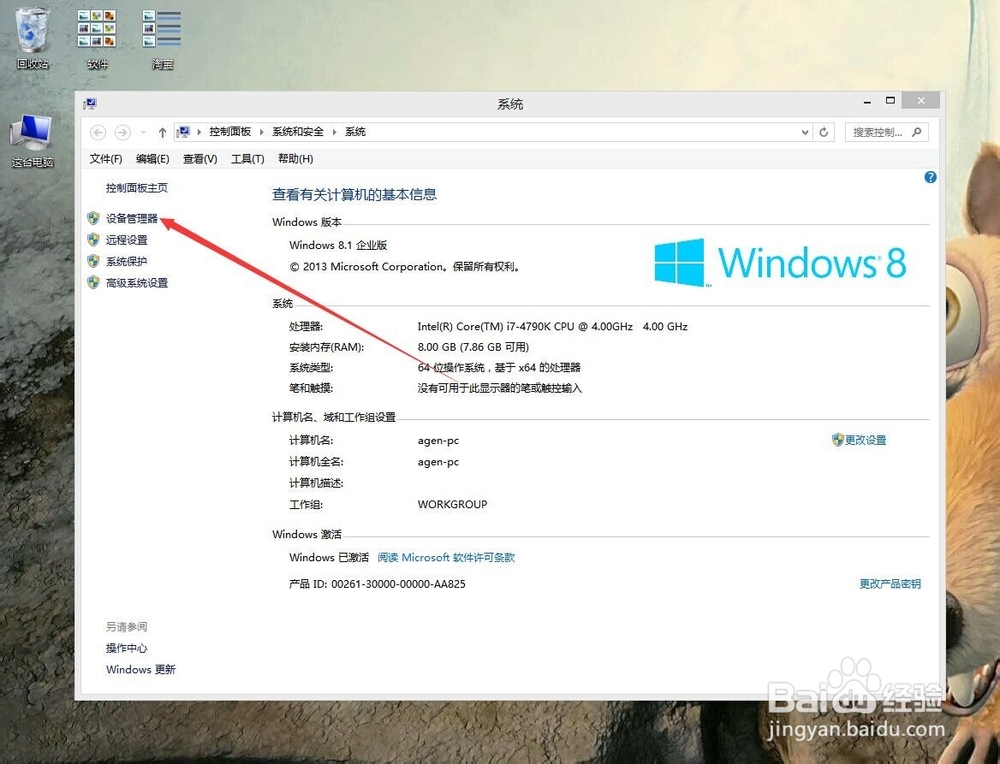Open the 帮助(H) menu
1000x764 pixels.
pos(295,159)
